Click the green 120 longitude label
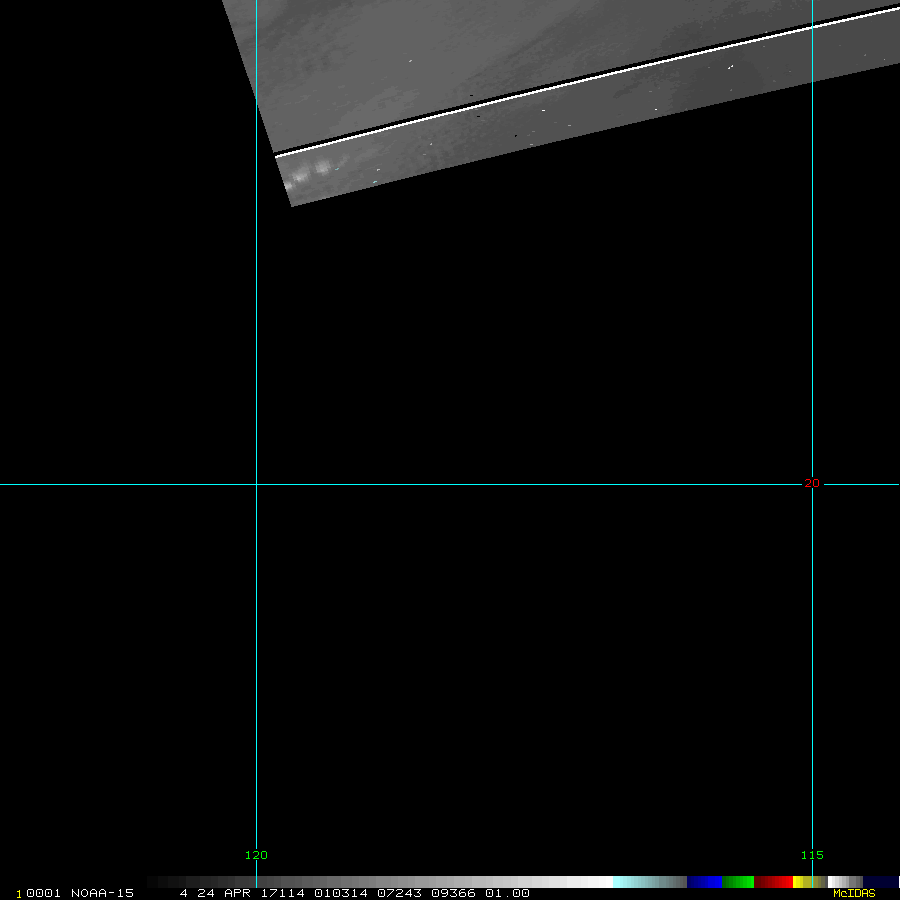 (256, 855)
